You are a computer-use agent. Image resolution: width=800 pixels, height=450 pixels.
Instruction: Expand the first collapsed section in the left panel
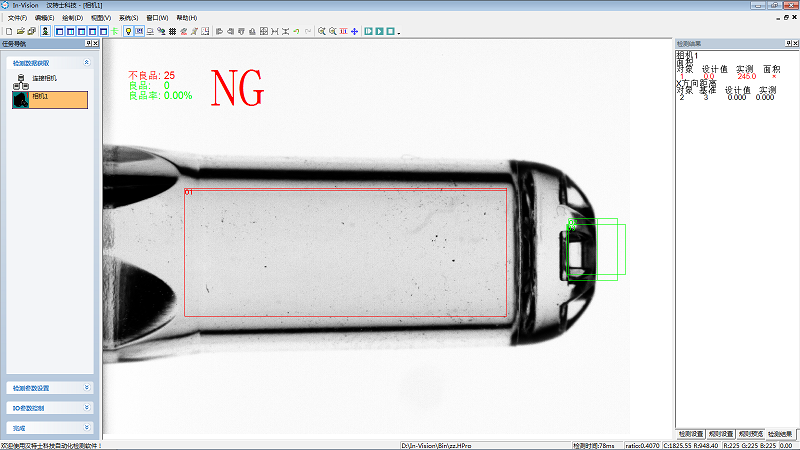click(86, 387)
